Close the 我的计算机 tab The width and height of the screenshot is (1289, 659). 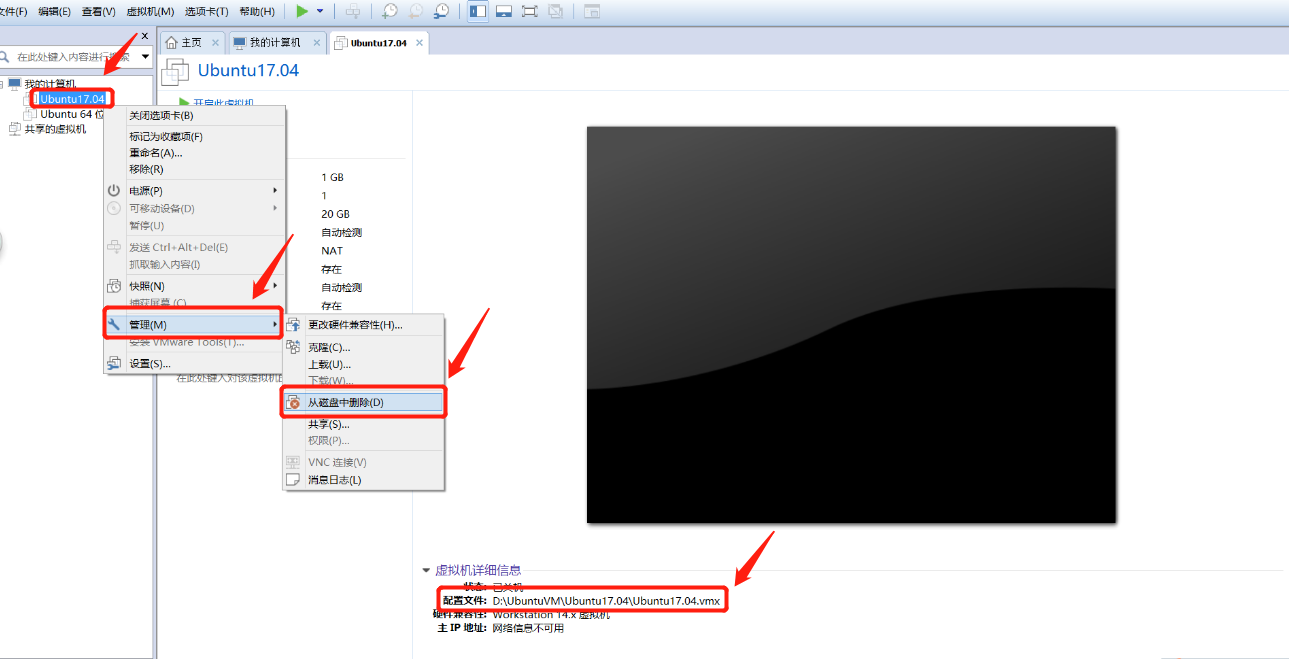point(317,43)
